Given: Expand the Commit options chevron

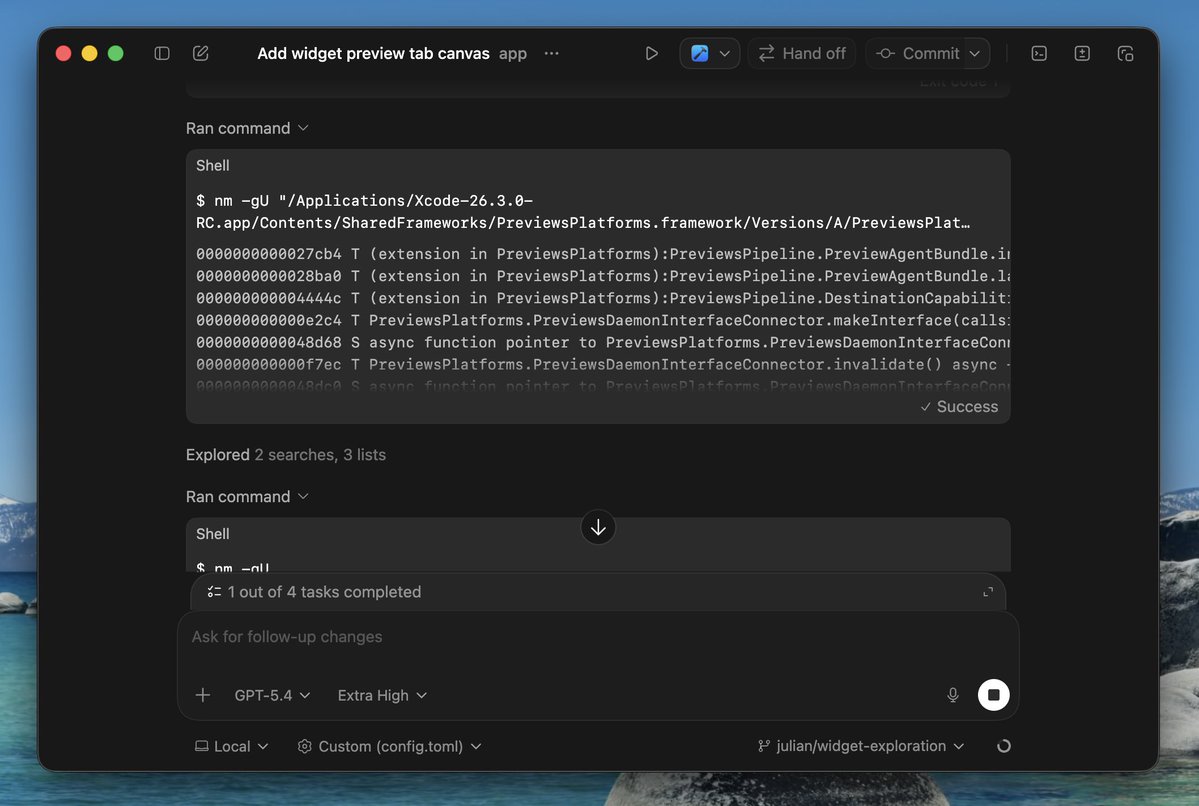Looking at the screenshot, I should 975,54.
